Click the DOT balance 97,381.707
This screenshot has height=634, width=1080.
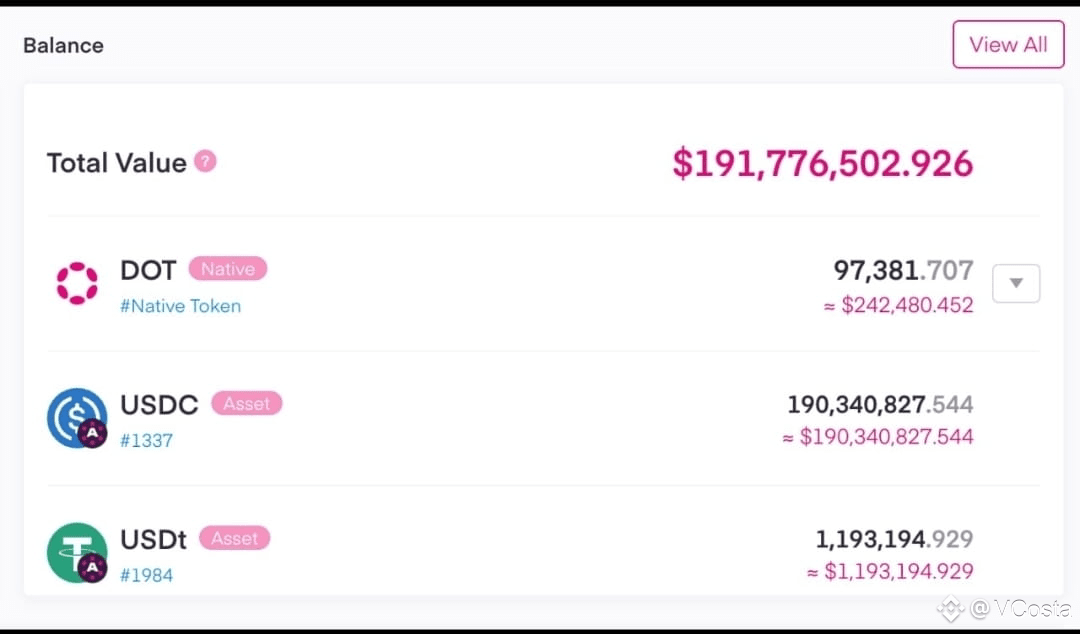click(x=904, y=270)
